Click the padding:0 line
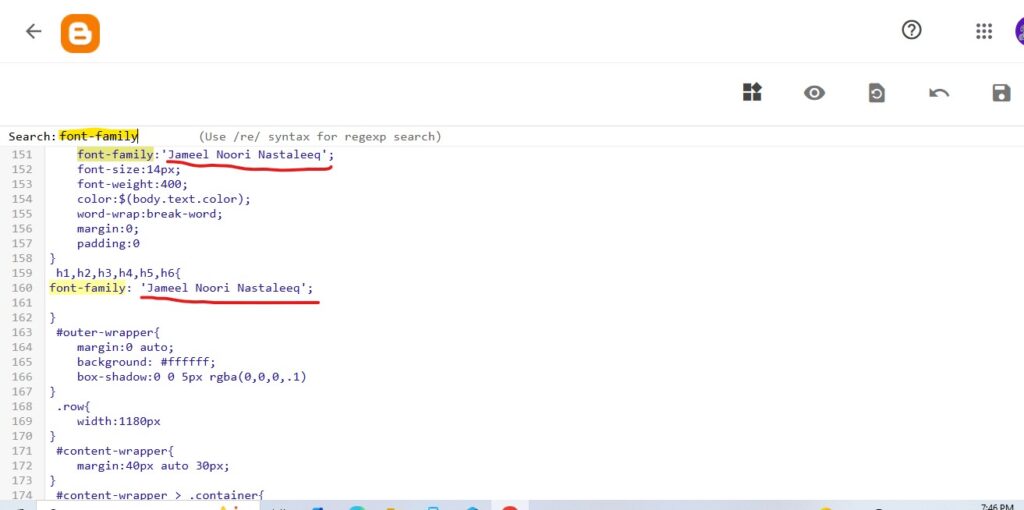Image resolution: width=1024 pixels, height=510 pixels. [108, 244]
